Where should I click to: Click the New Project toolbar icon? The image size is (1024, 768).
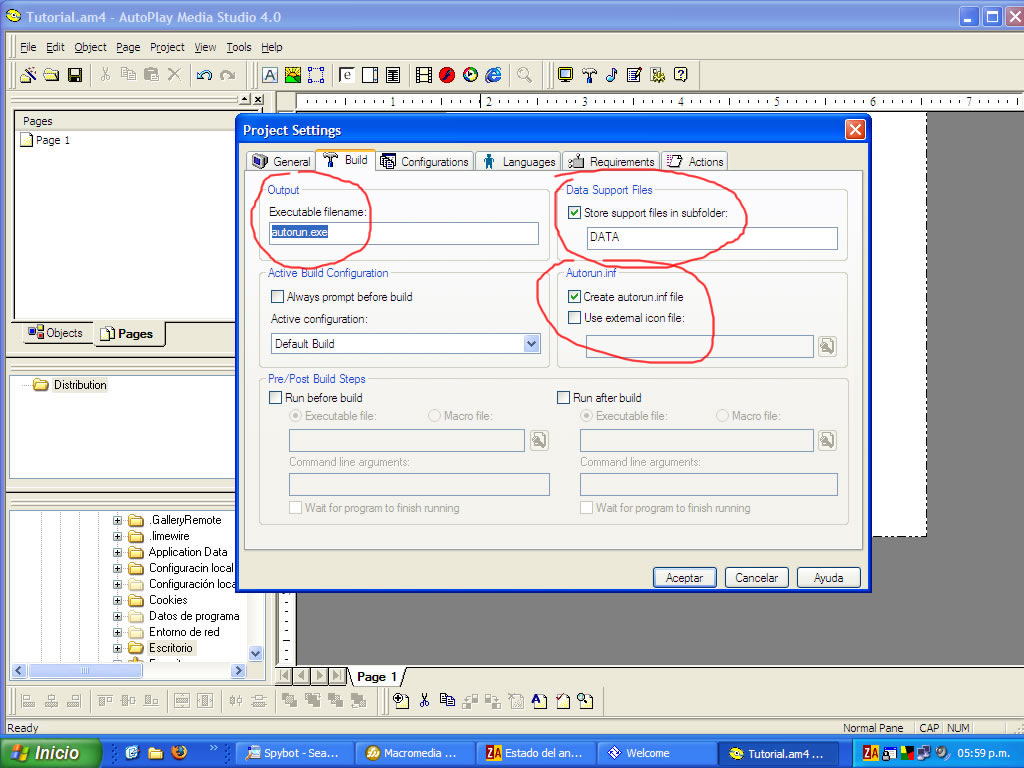(x=28, y=75)
